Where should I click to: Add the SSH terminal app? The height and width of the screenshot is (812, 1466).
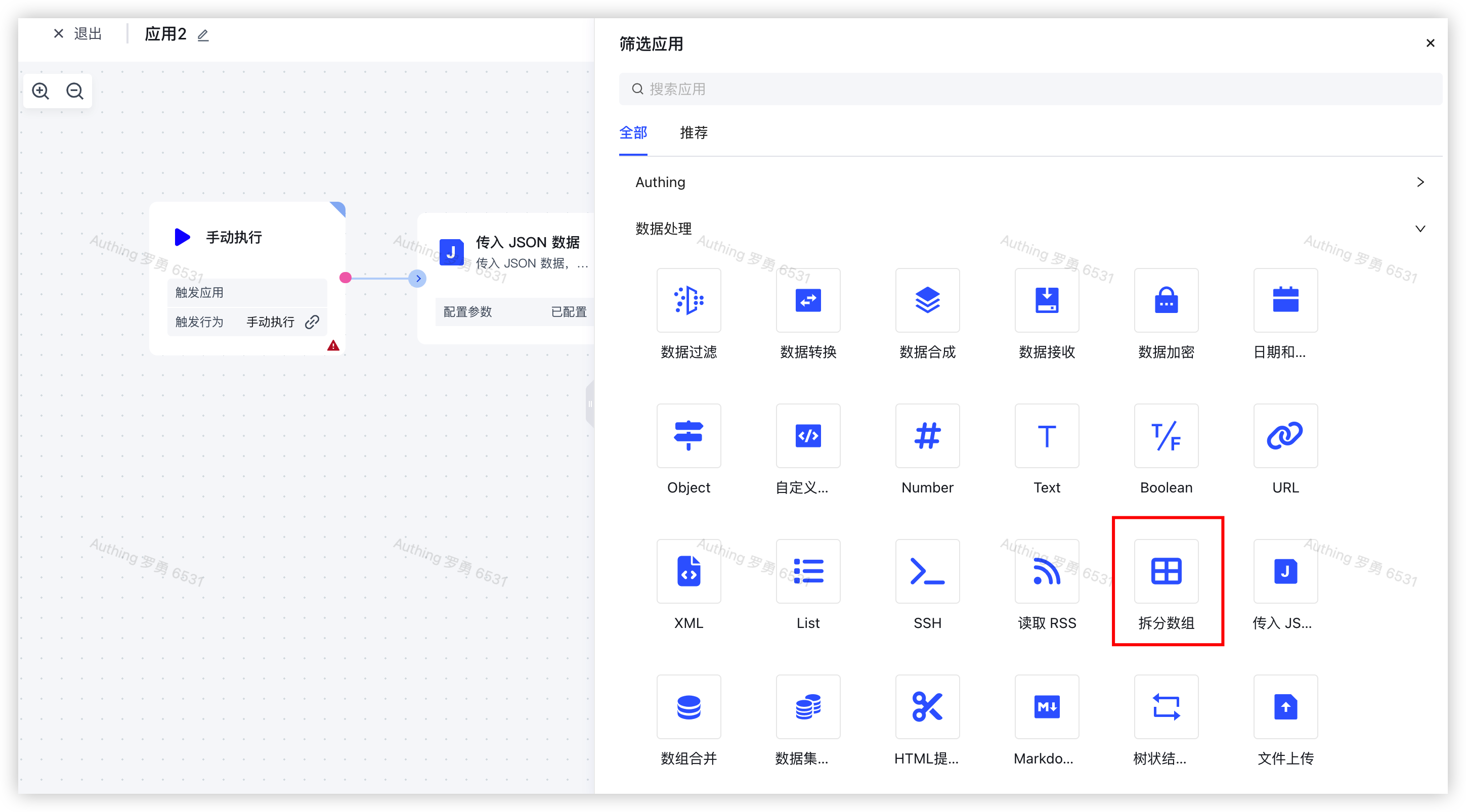click(x=927, y=571)
